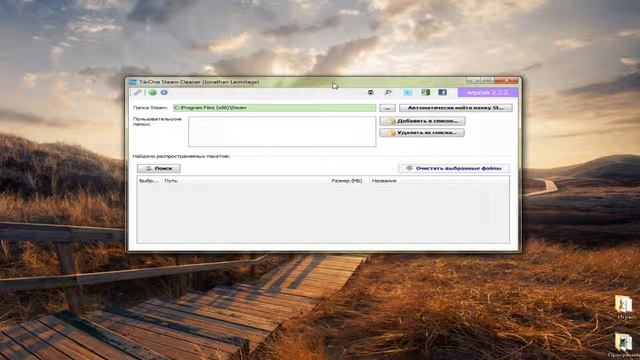Start scan with the 'Поиск' button
Viewport: 640px width, 360px height.
pos(159,169)
